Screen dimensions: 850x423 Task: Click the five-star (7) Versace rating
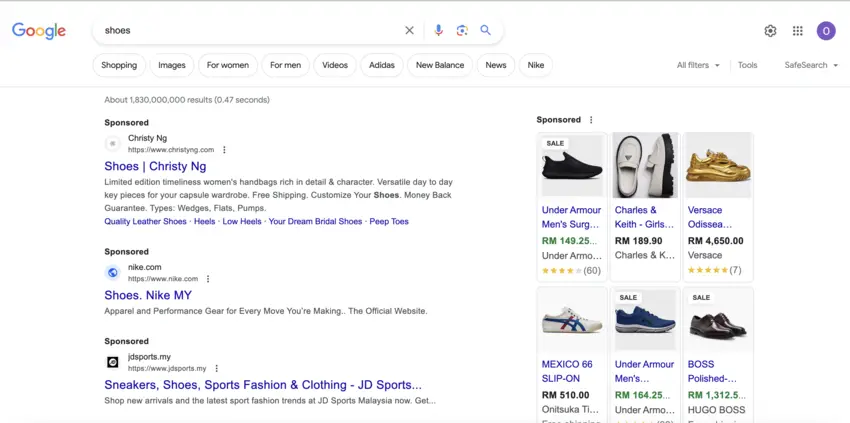tap(714, 270)
